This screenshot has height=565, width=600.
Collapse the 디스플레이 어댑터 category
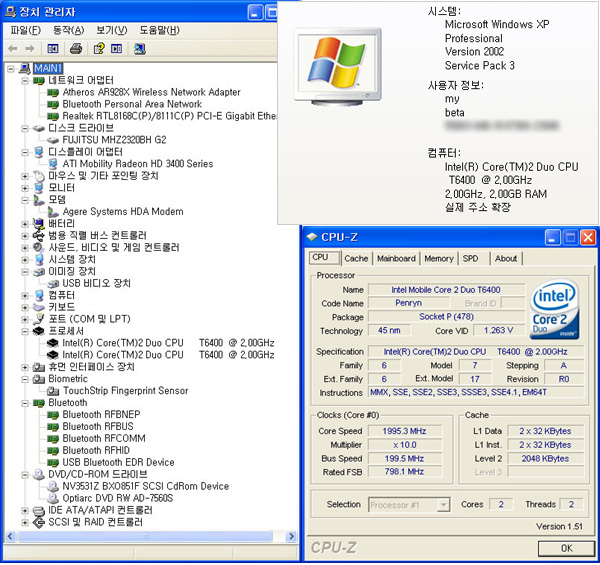tap(25, 152)
